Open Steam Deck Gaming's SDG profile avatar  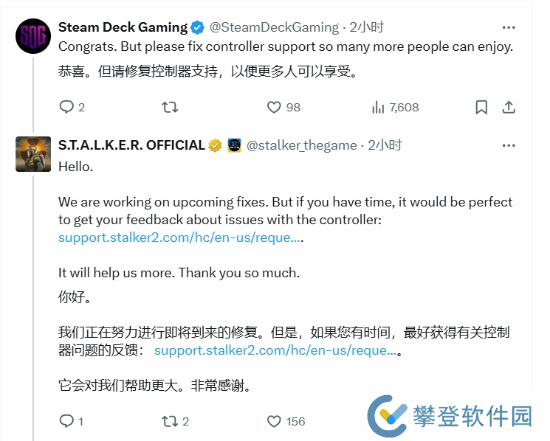click(x=33, y=36)
